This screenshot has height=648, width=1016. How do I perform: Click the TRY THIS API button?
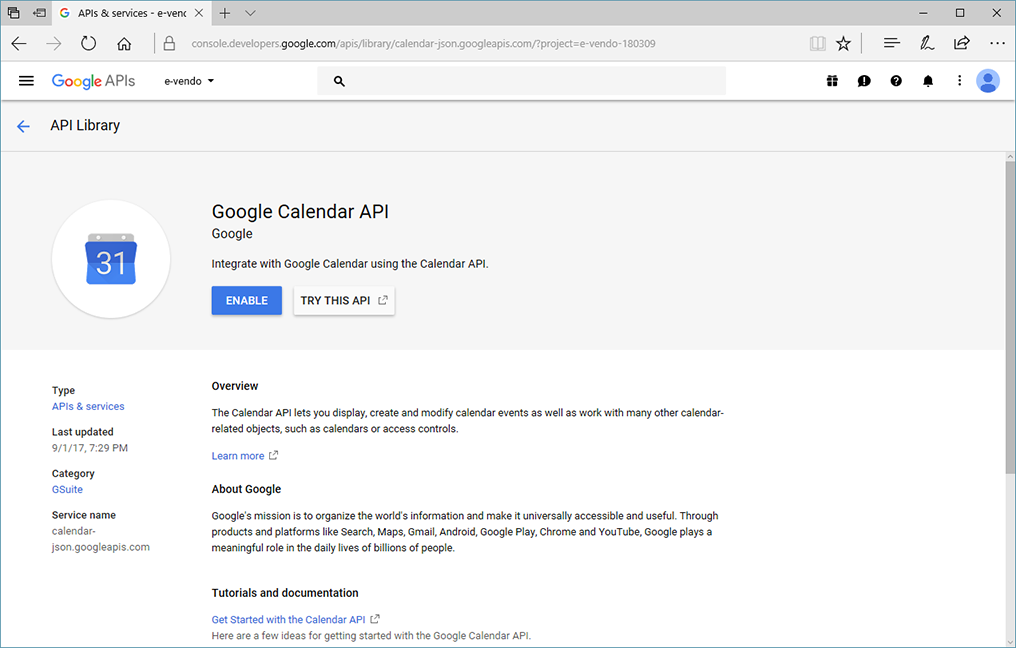(344, 301)
